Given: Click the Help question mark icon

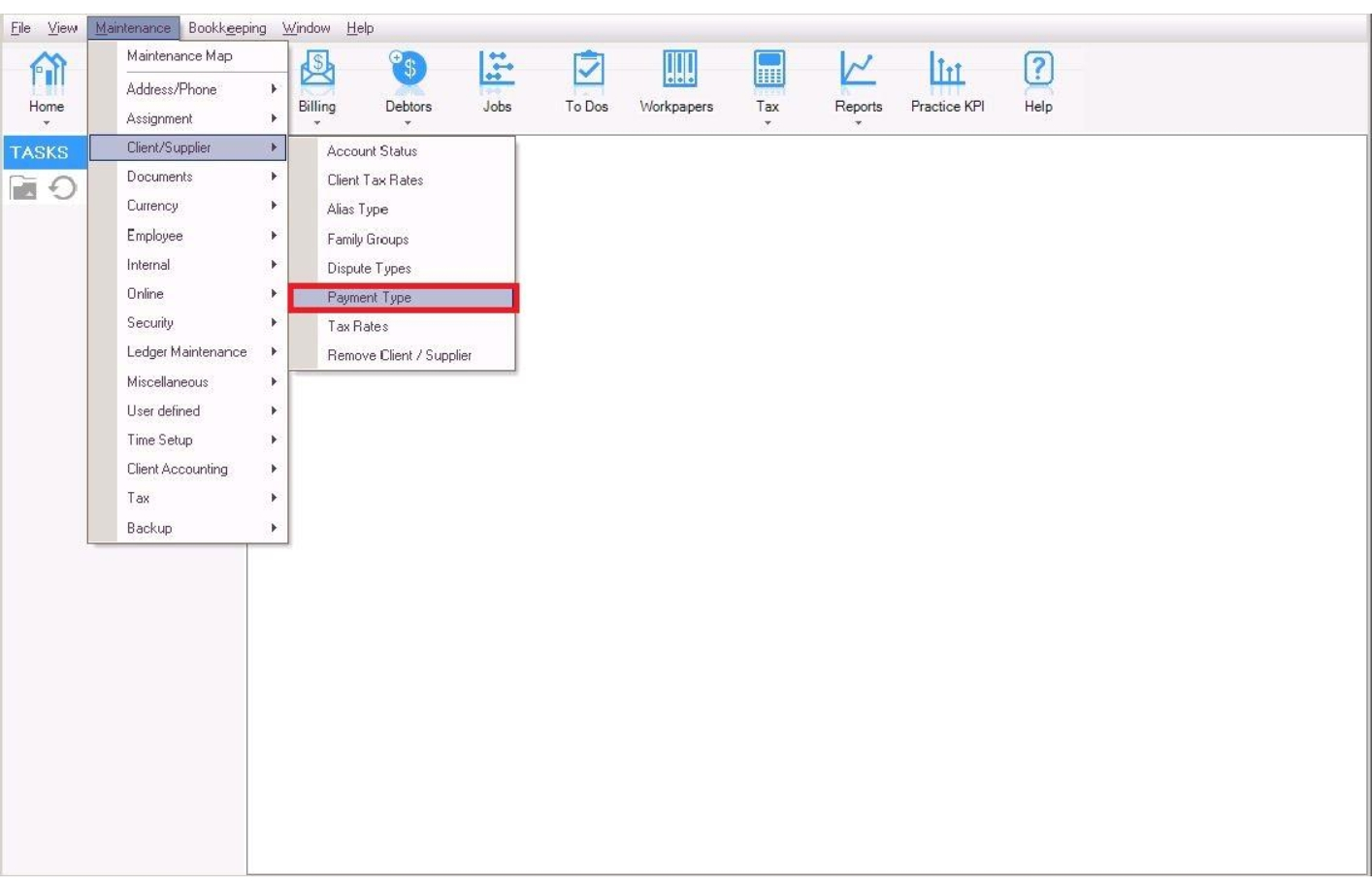Looking at the screenshot, I should coord(1037,70).
